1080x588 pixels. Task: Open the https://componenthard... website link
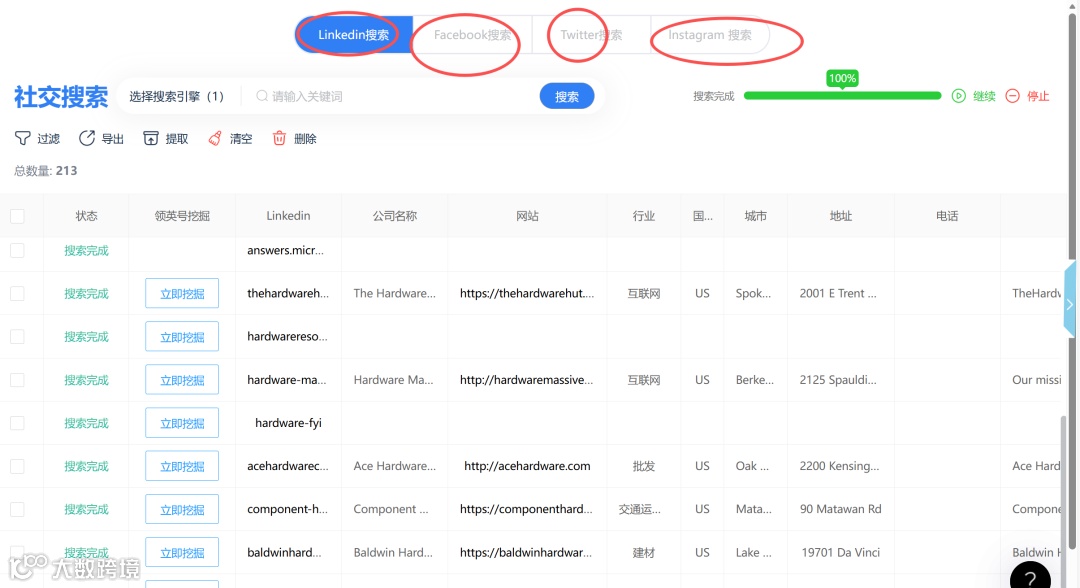point(527,510)
